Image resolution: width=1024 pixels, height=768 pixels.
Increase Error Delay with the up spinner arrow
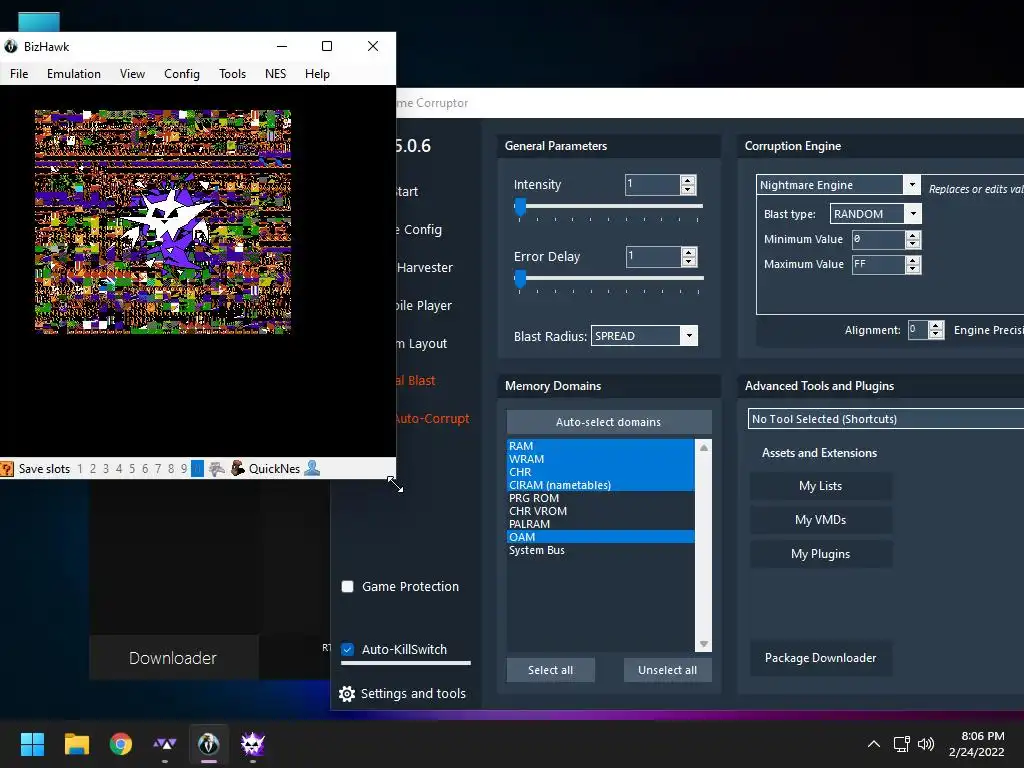(x=688, y=252)
